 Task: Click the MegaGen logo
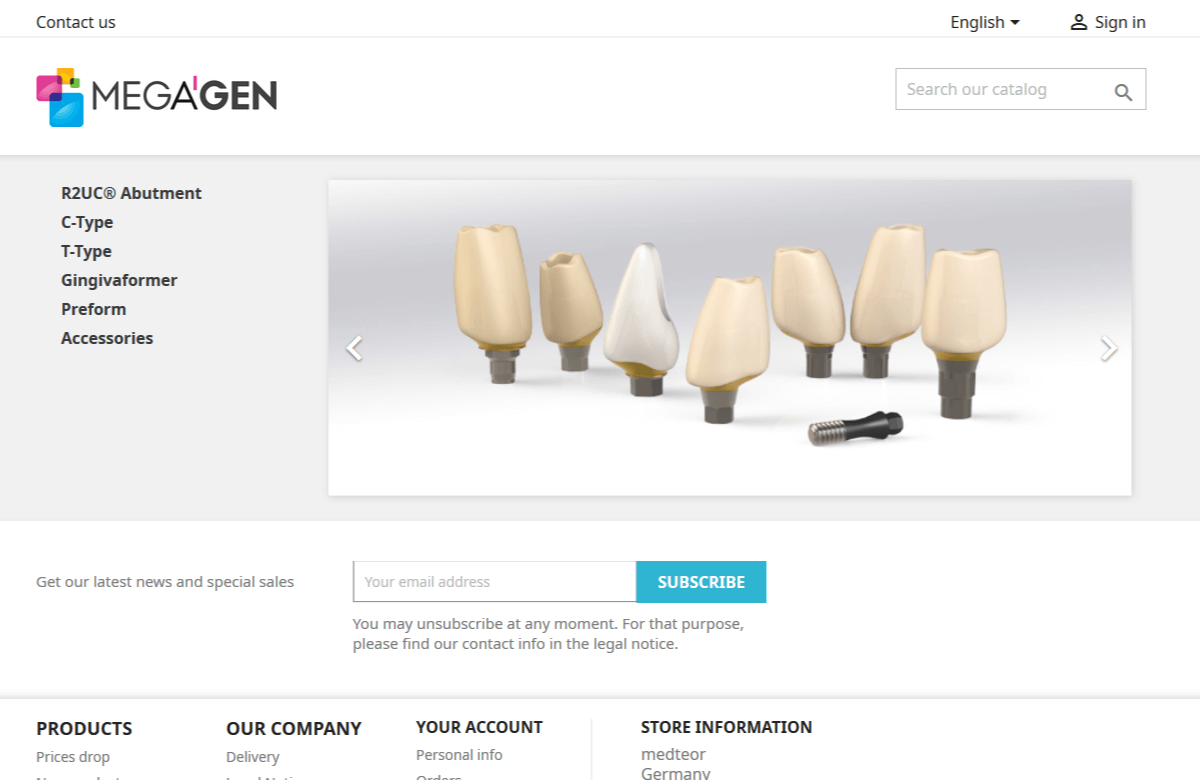tap(157, 97)
